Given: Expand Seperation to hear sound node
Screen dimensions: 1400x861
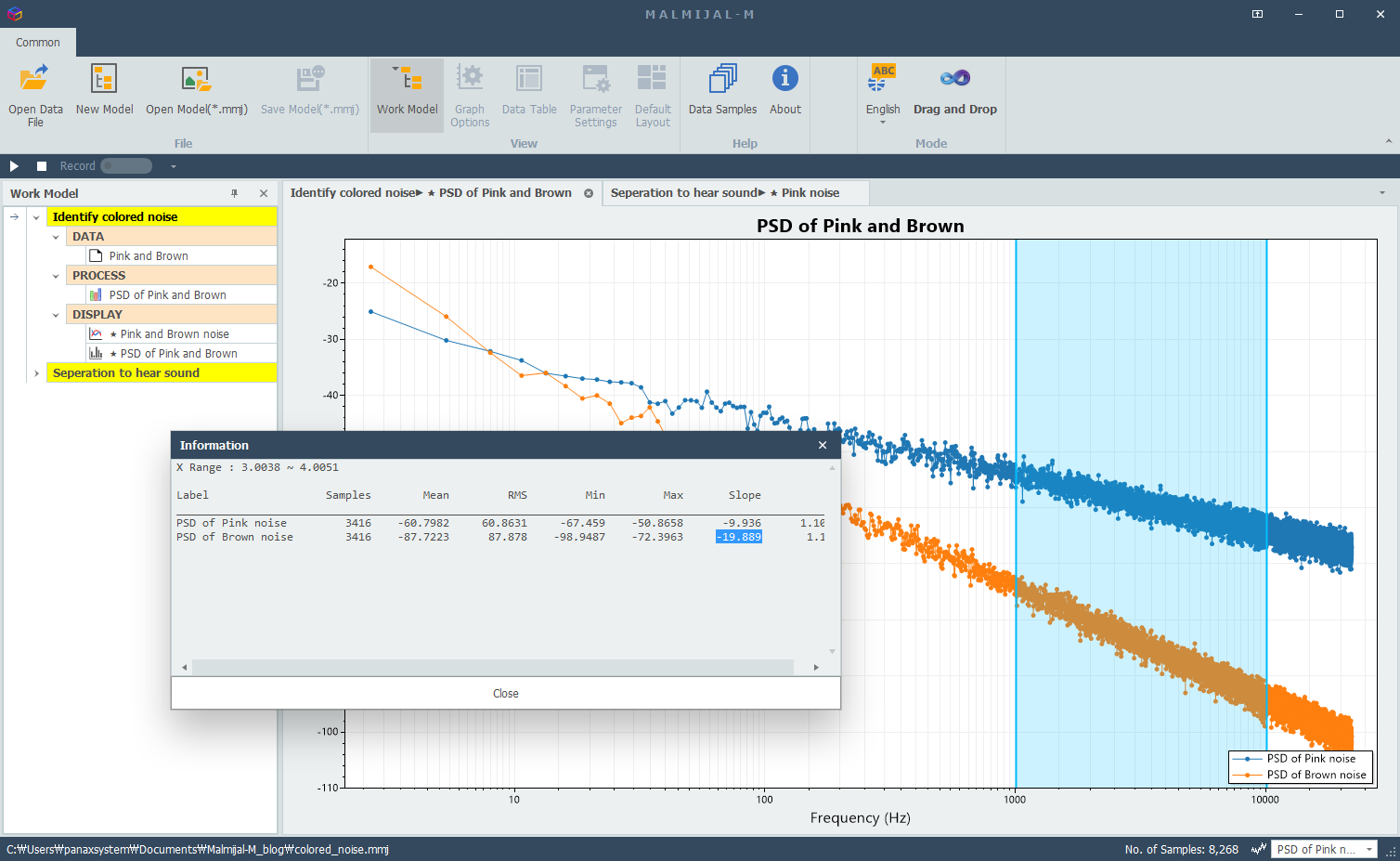Looking at the screenshot, I should click(x=36, y=373).
